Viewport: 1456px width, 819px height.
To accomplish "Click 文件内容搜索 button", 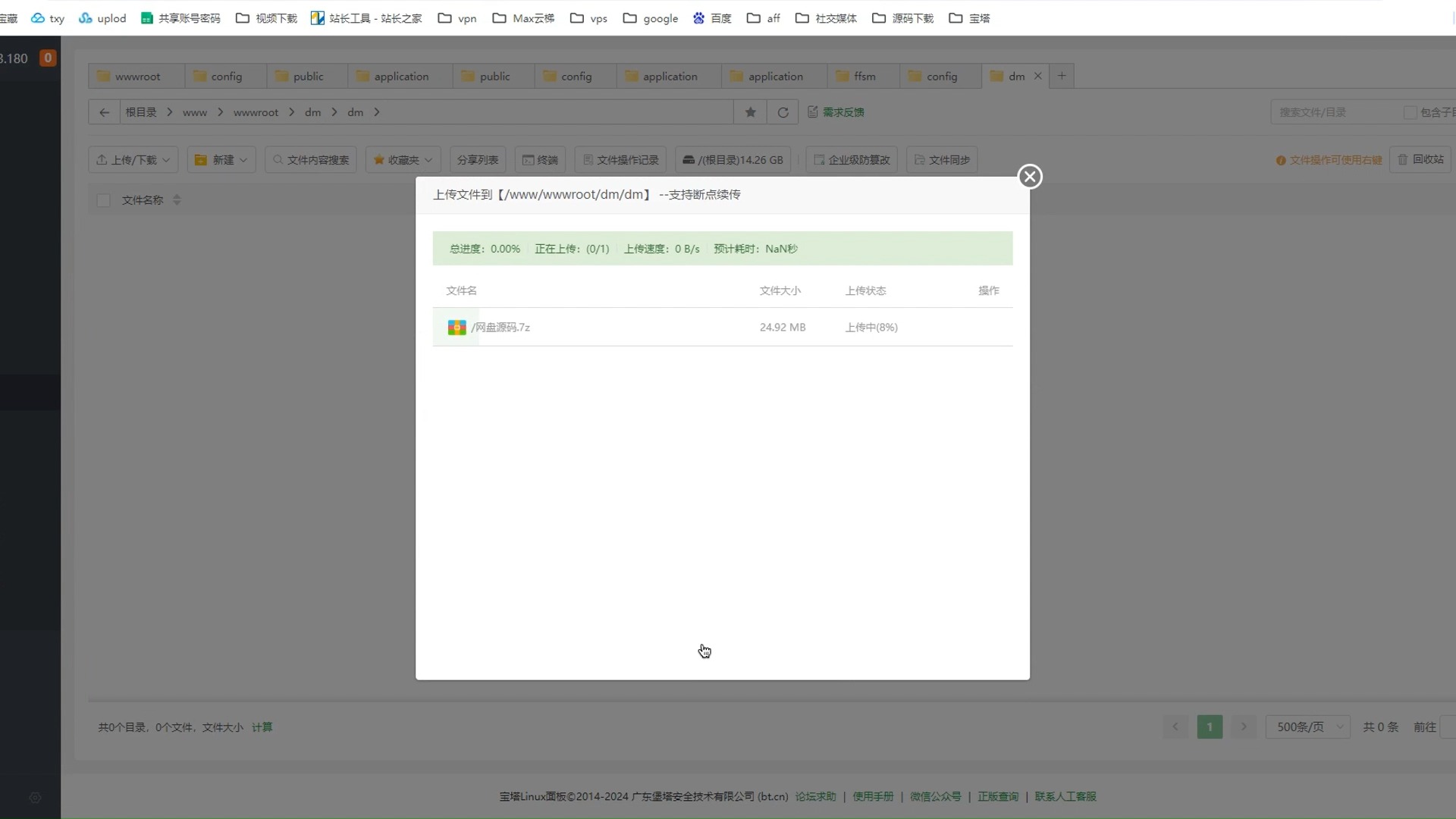I will 311,160.
